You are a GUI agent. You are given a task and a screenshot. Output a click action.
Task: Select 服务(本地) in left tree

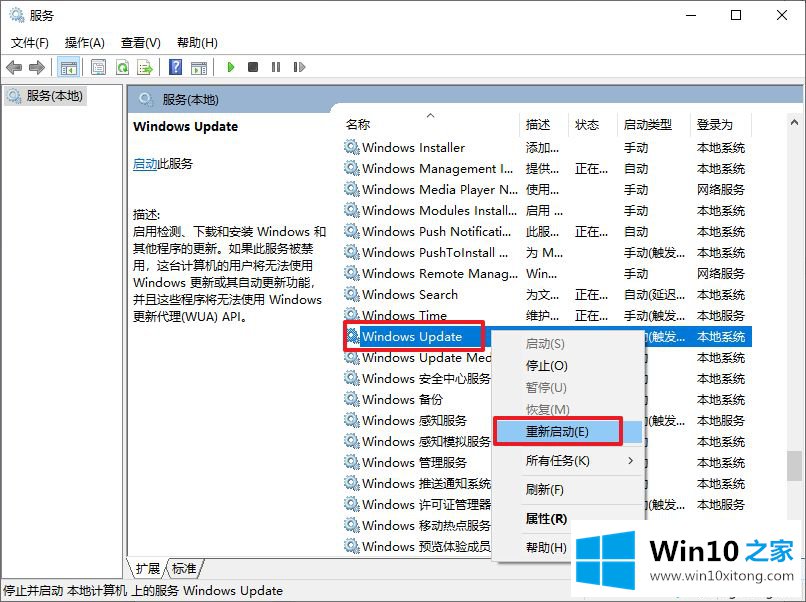coord(55,96)
